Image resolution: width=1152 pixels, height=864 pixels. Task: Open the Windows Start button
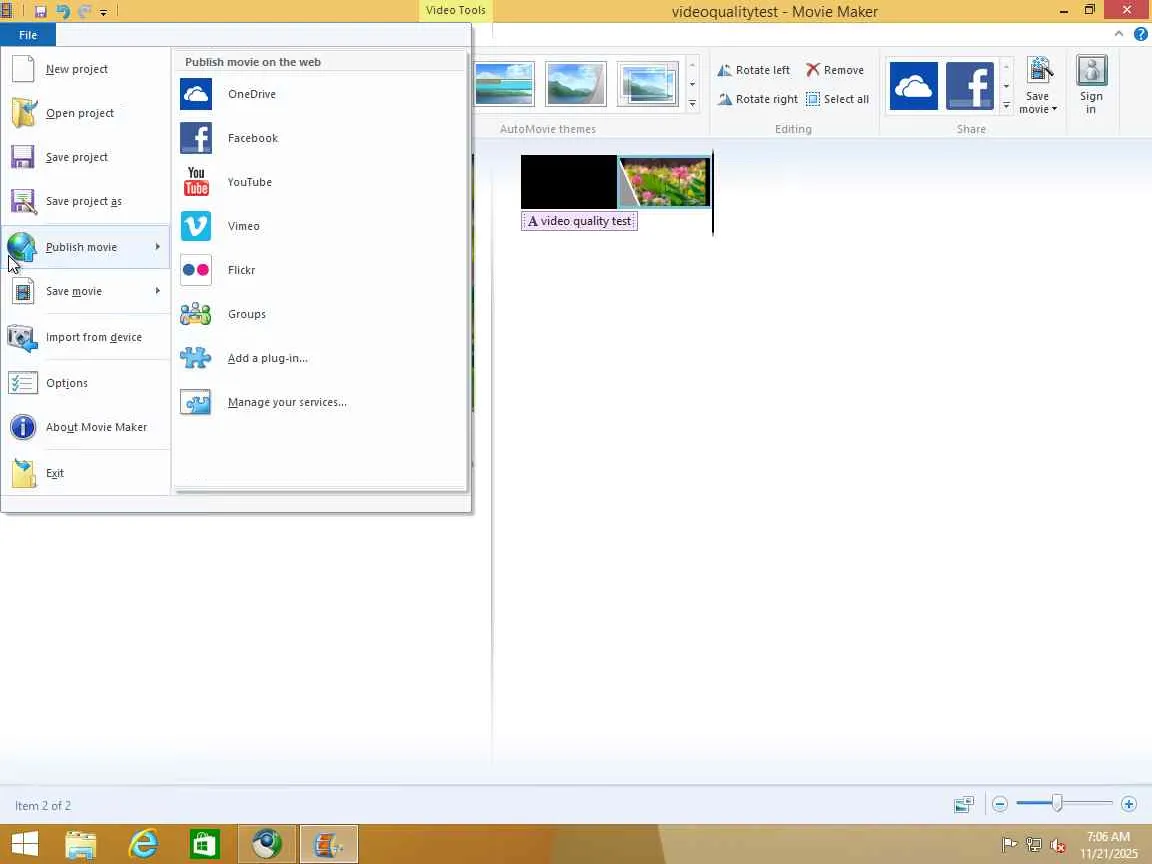pyautogui.click(x=25, y=844)
